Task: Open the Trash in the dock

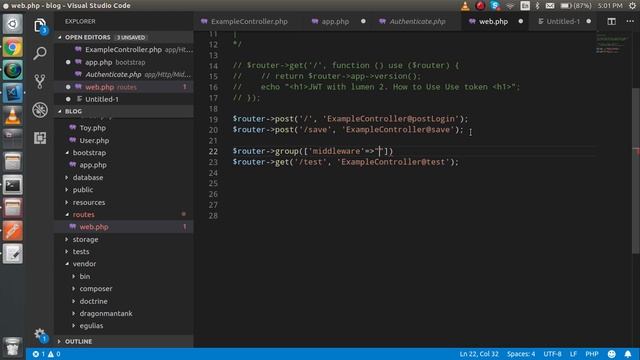Action: 13,347
